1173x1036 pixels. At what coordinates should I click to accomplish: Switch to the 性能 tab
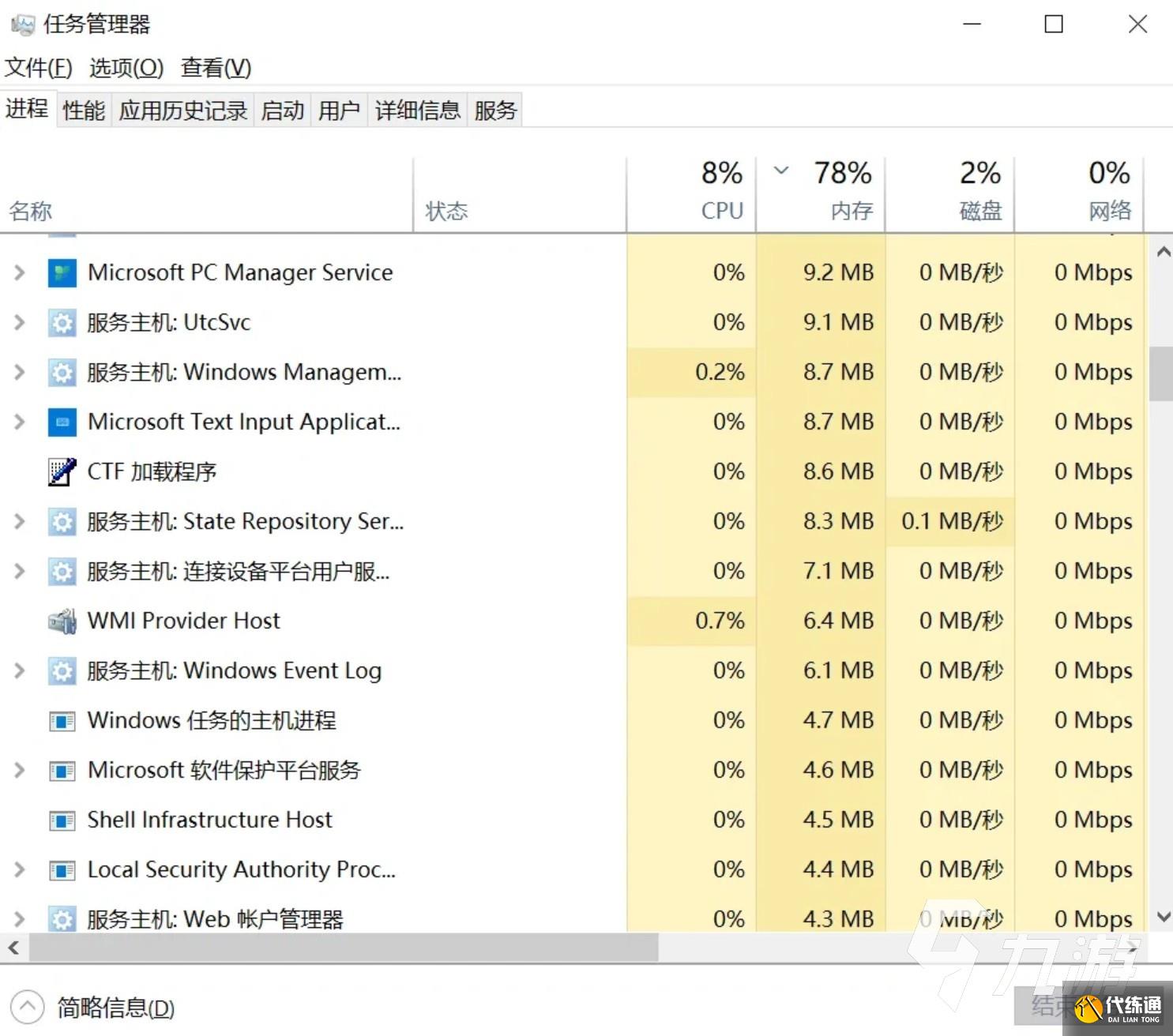click(84, 111)
